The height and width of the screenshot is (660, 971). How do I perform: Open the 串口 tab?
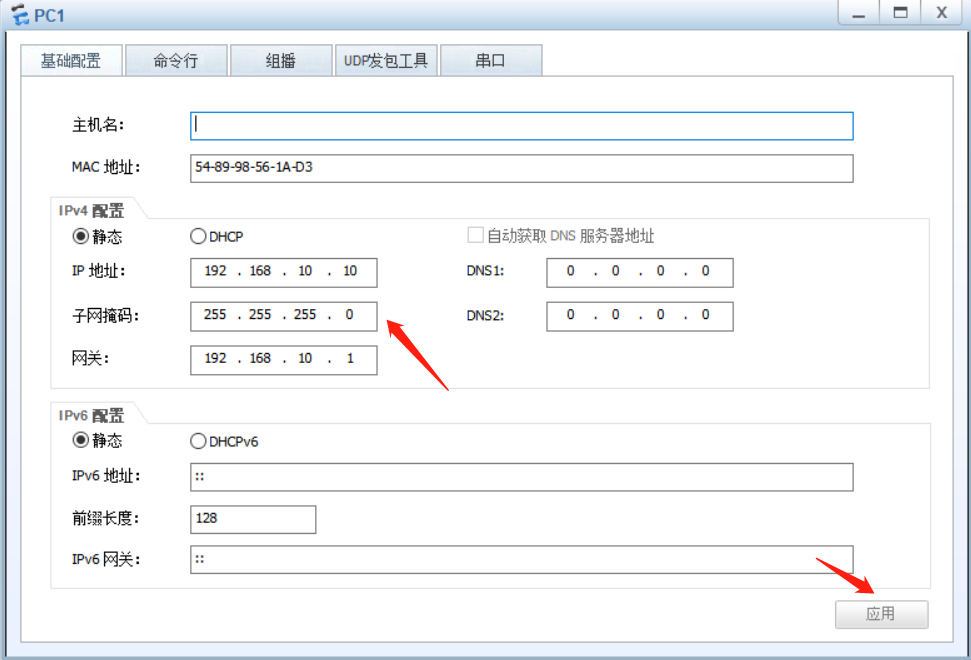point(490,61)
